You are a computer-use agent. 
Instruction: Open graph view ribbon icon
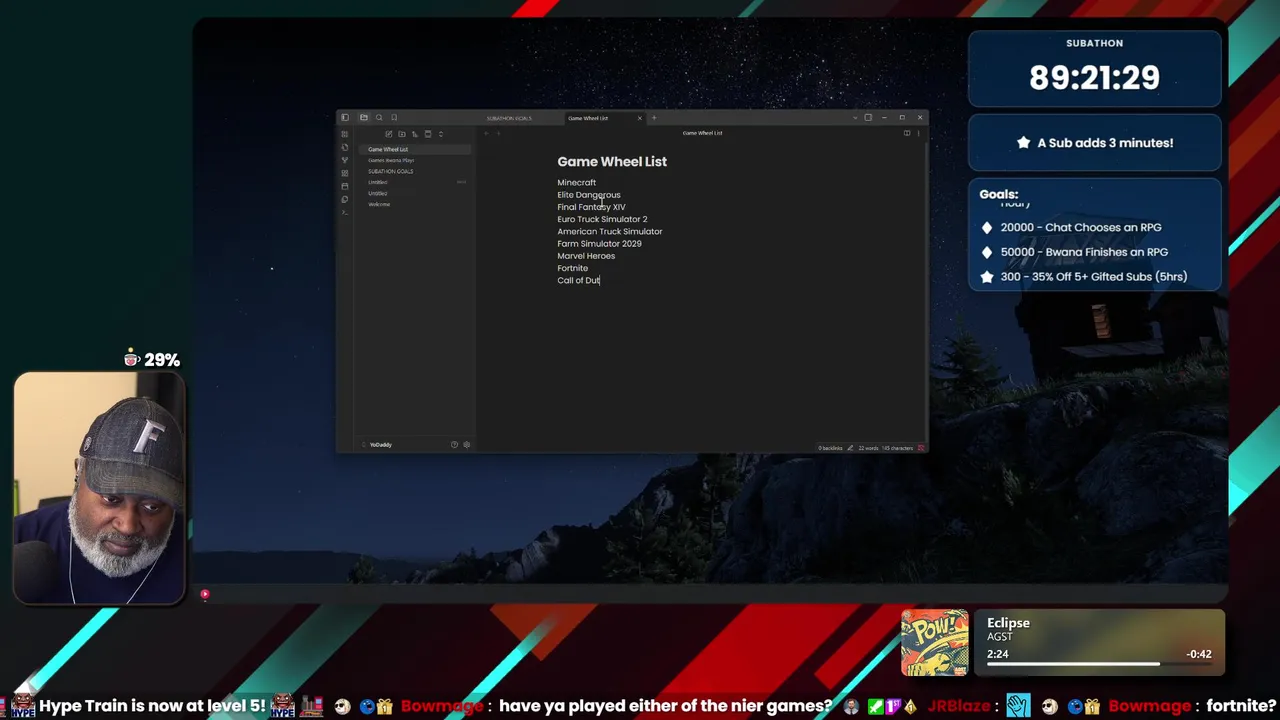[345, 160]
